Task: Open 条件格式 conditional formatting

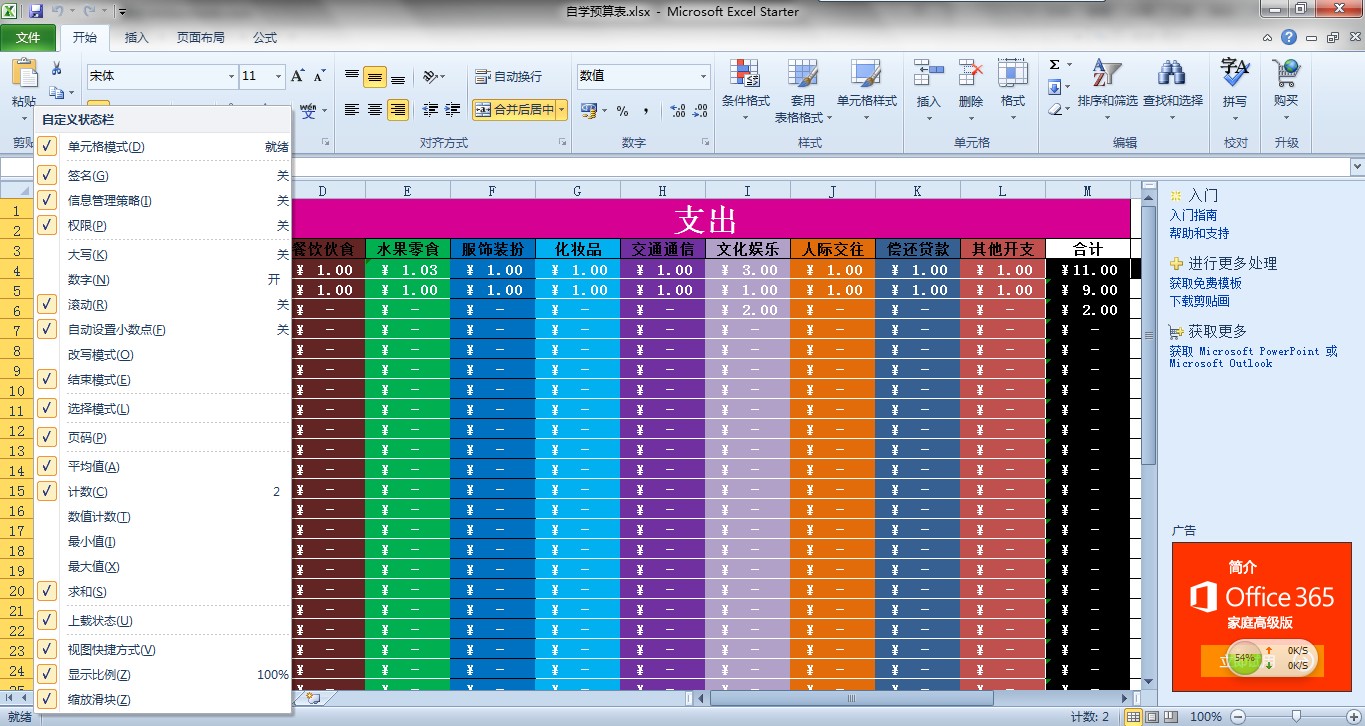Action: (x=745, y=90)
